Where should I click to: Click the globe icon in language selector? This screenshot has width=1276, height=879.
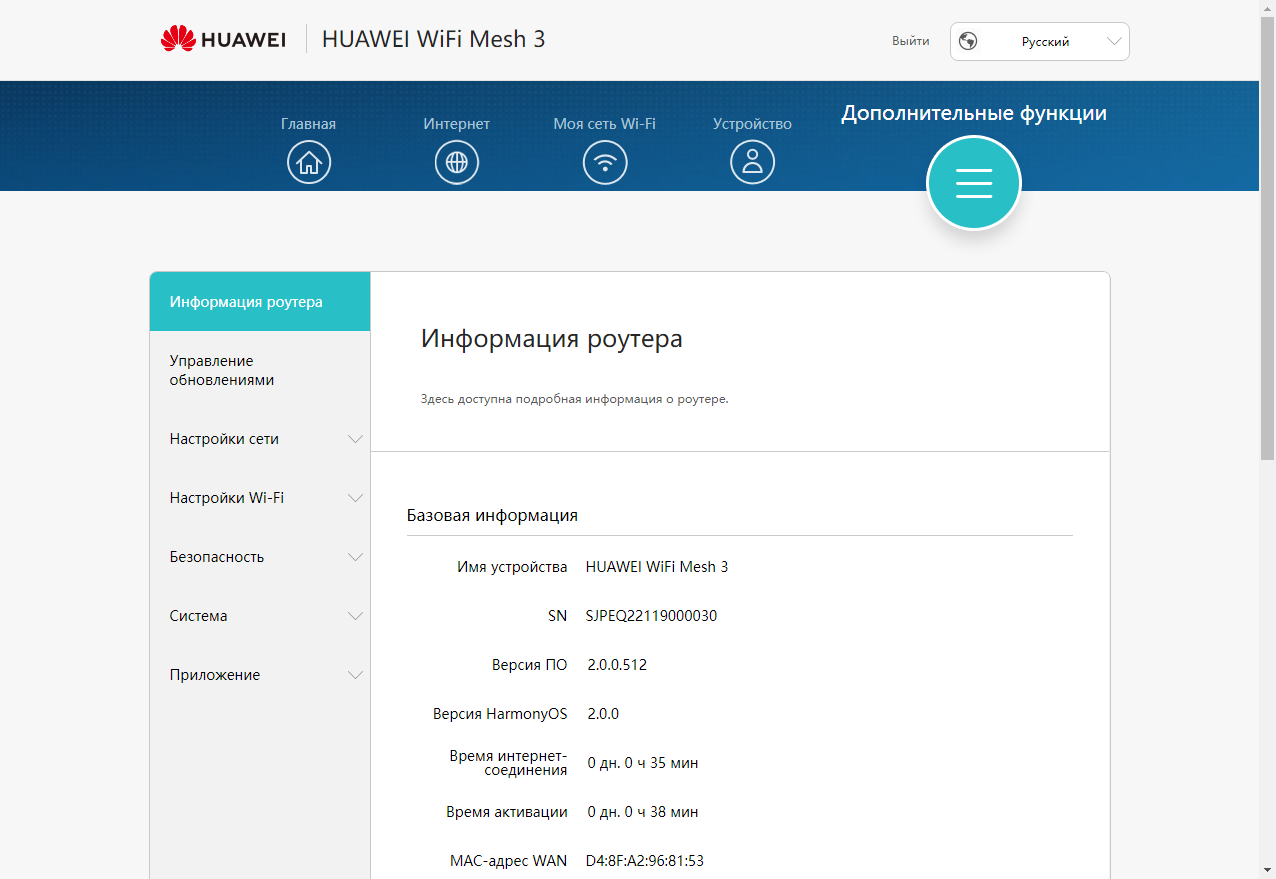968,42
